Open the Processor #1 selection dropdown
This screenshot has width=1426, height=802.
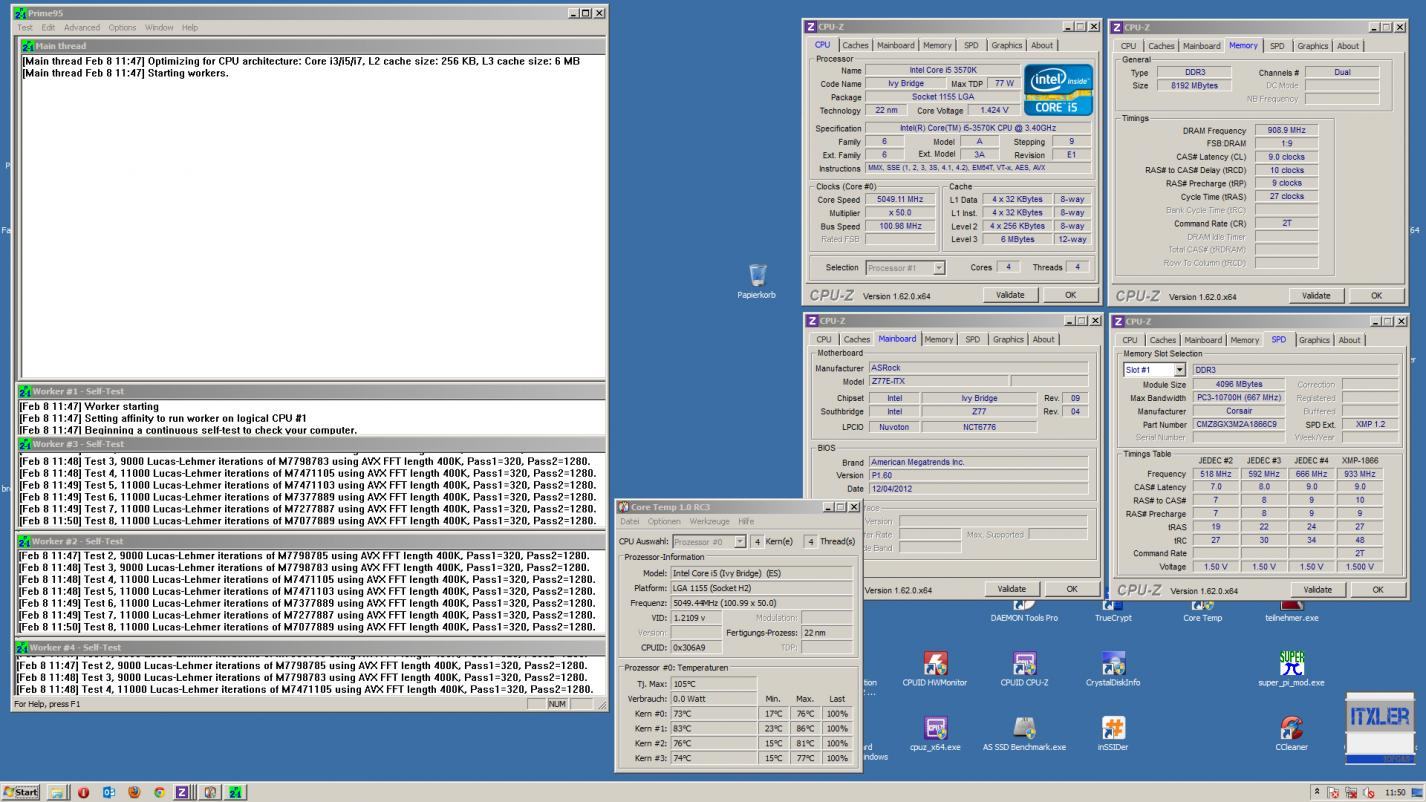tap(938, 268)
